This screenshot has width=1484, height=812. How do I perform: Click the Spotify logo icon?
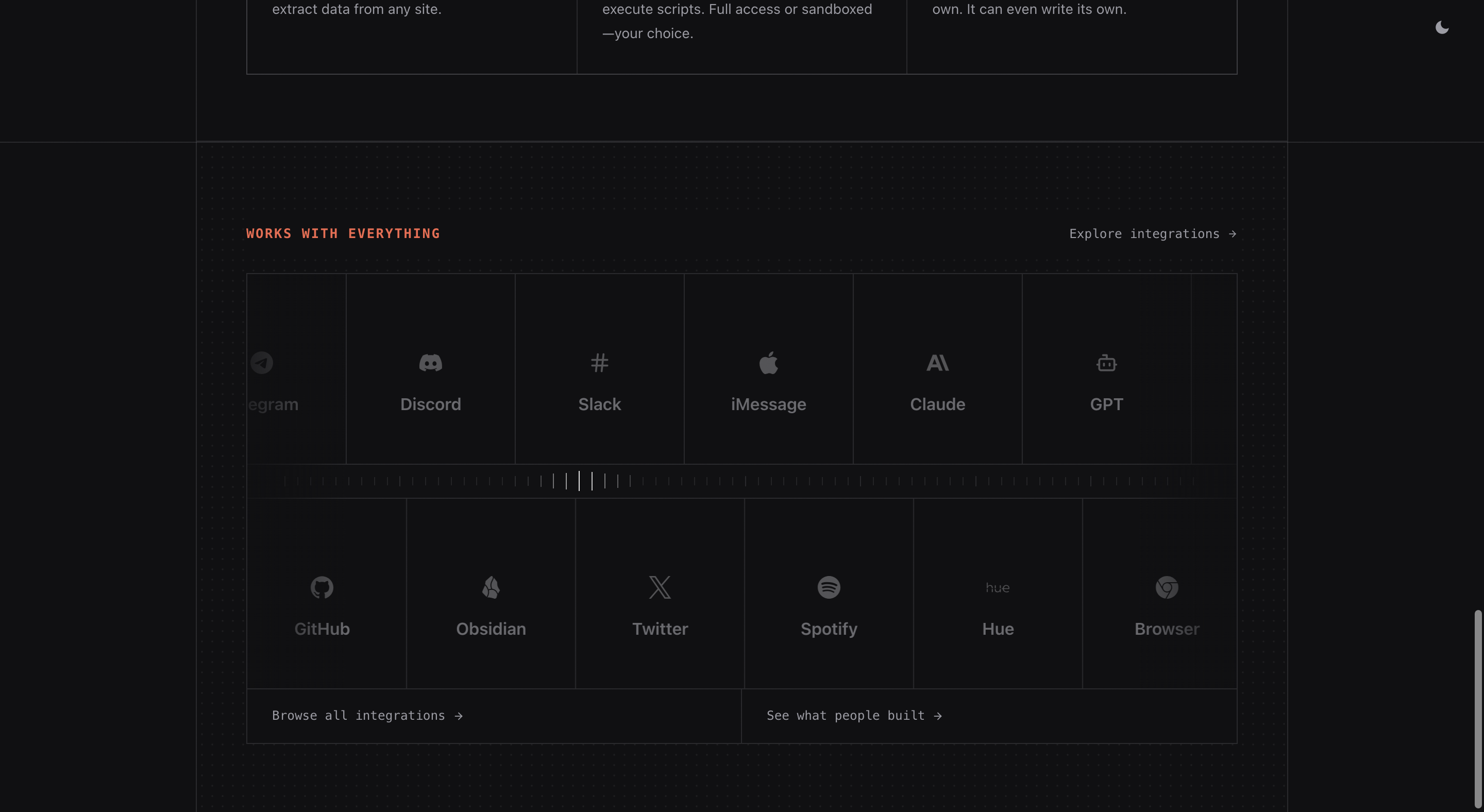pos(829,587)
